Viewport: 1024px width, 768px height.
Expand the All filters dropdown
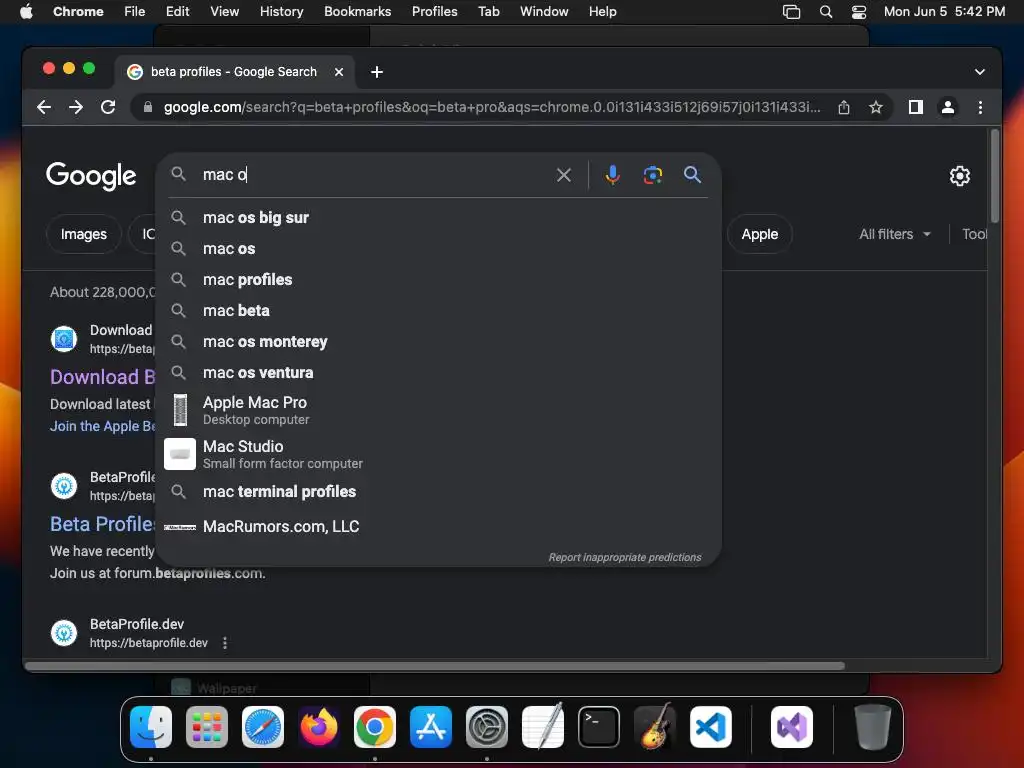(x=895, y=234)
